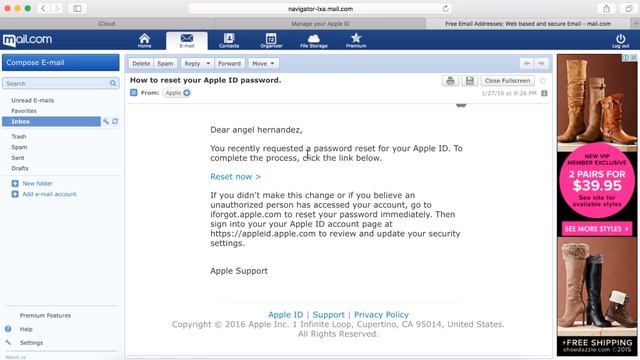Switch to Free Email Addresses mail.com tab
Screen dimensions: 640x360
(528, 24)
